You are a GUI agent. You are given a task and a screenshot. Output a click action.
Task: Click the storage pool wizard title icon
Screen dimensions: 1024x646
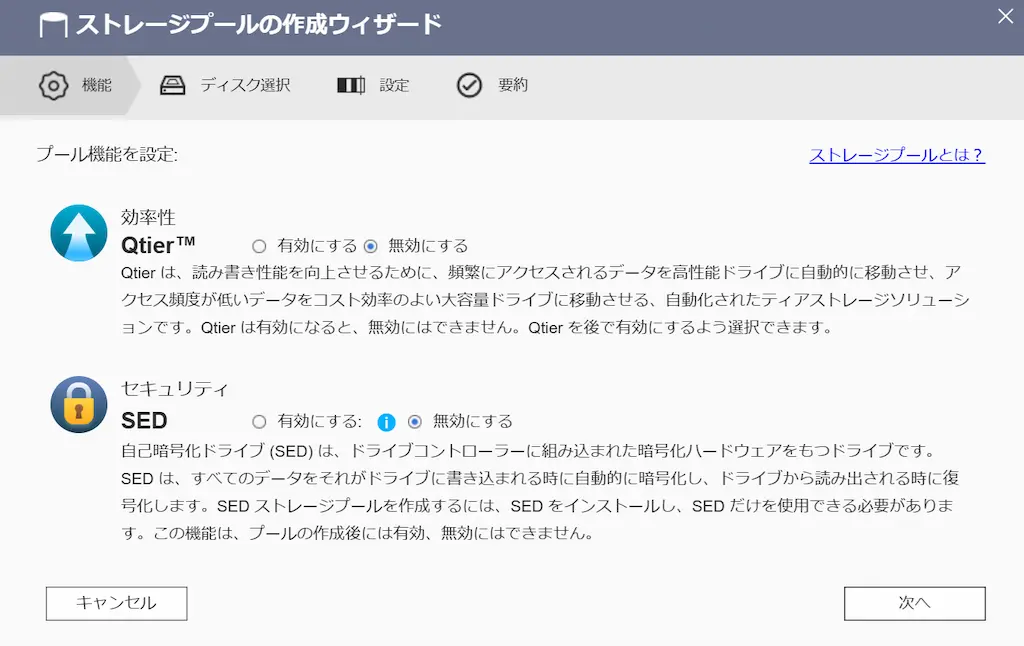[x=53, y=26]
